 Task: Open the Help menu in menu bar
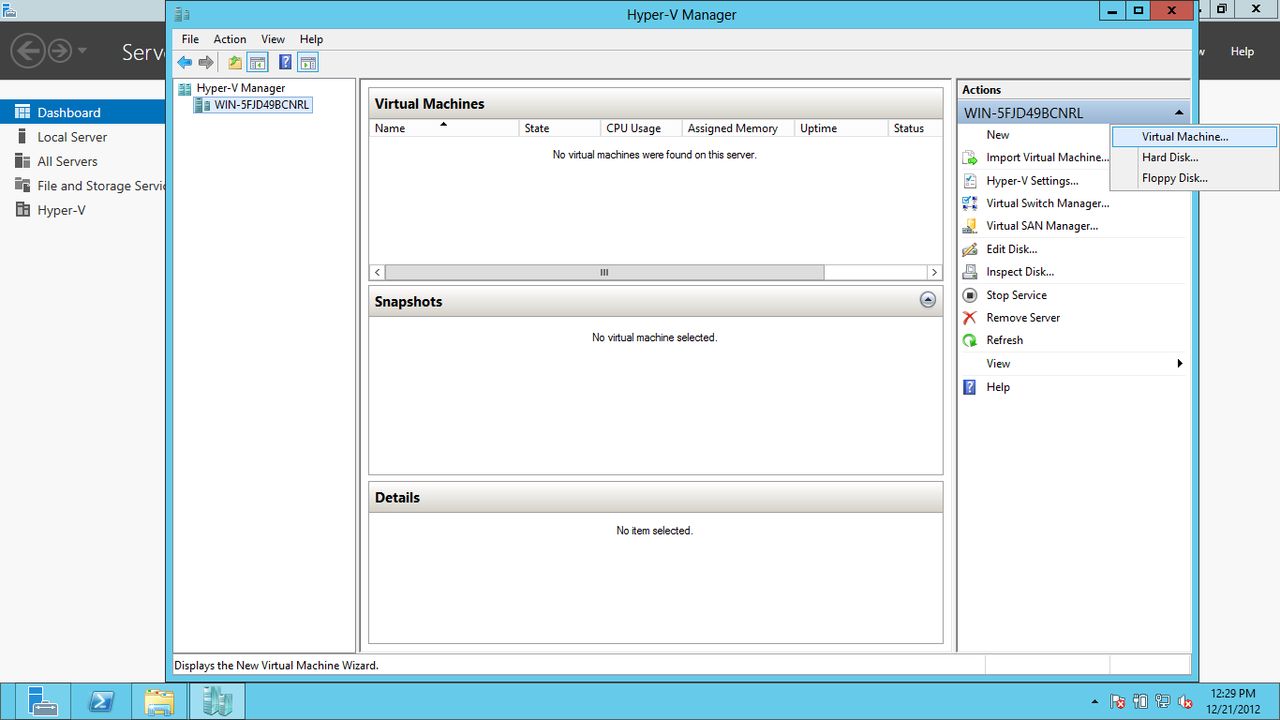click(x=311, y=39)
